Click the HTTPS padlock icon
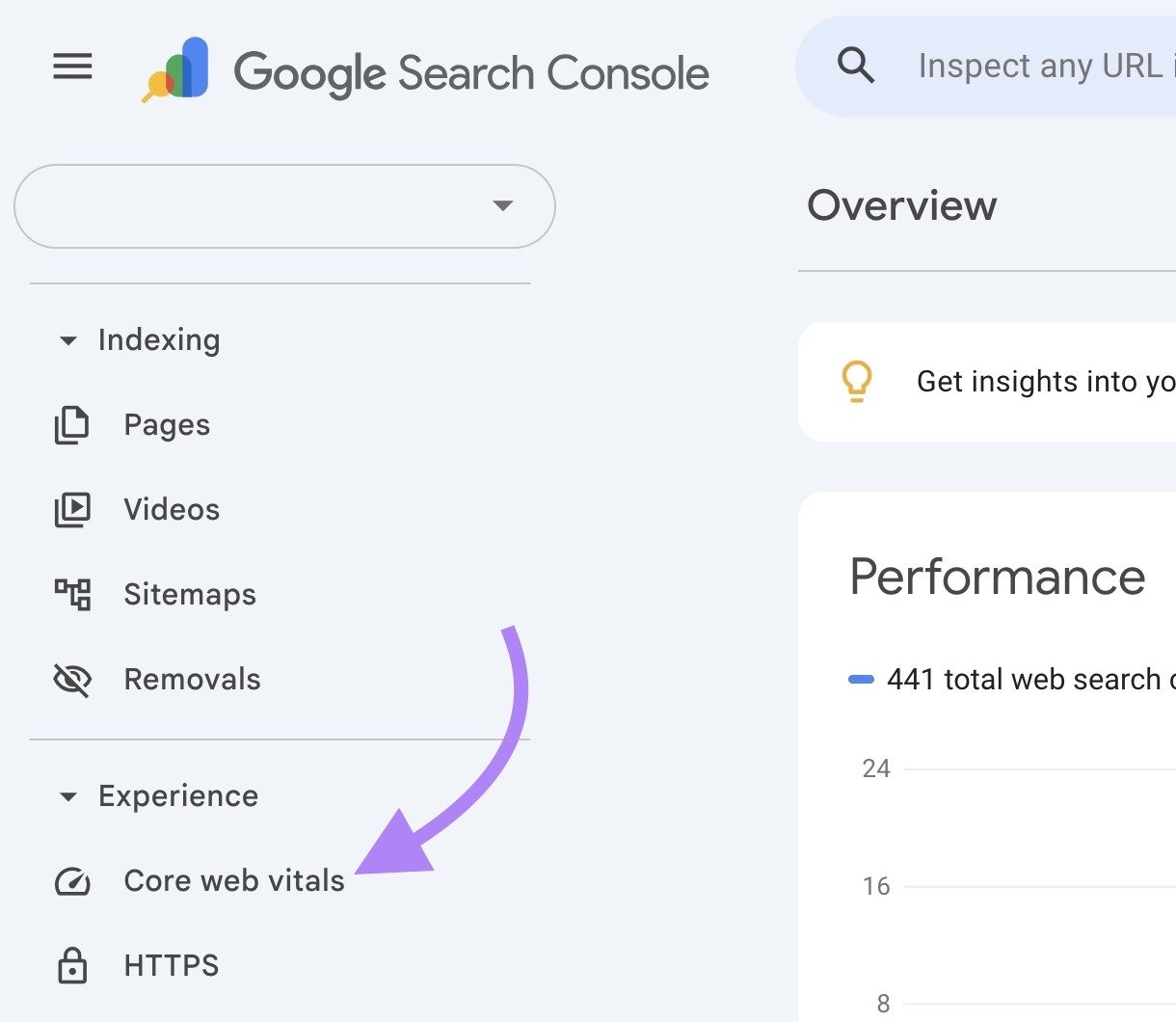This screenshot has width=1176, height=1022. coord(72,965)
